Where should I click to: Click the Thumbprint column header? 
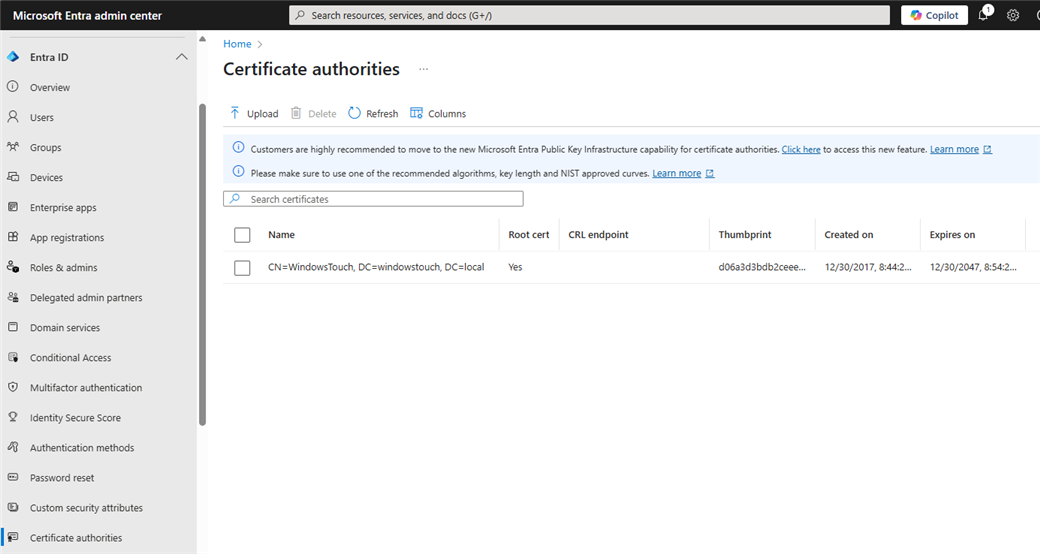click(x=745, y=235)
